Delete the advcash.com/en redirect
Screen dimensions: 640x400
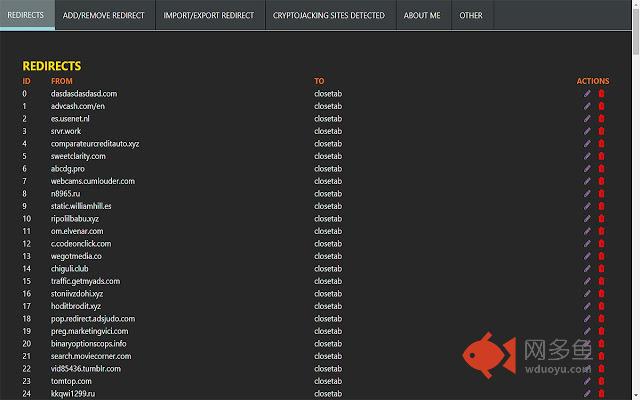601,106
